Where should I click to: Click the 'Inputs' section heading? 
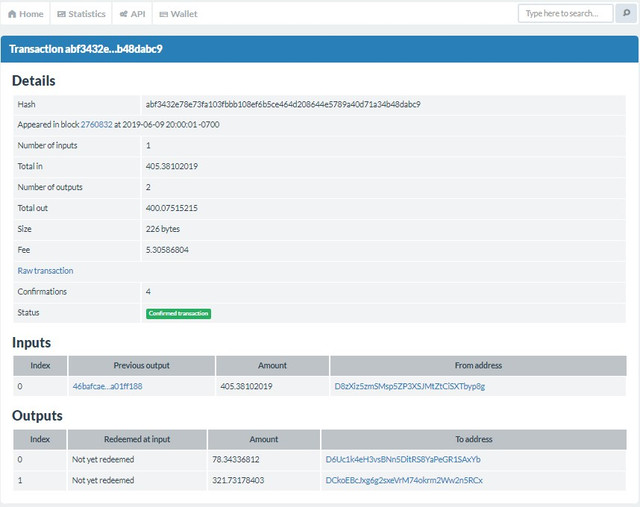pyautogui.click(x=31, y=342)
